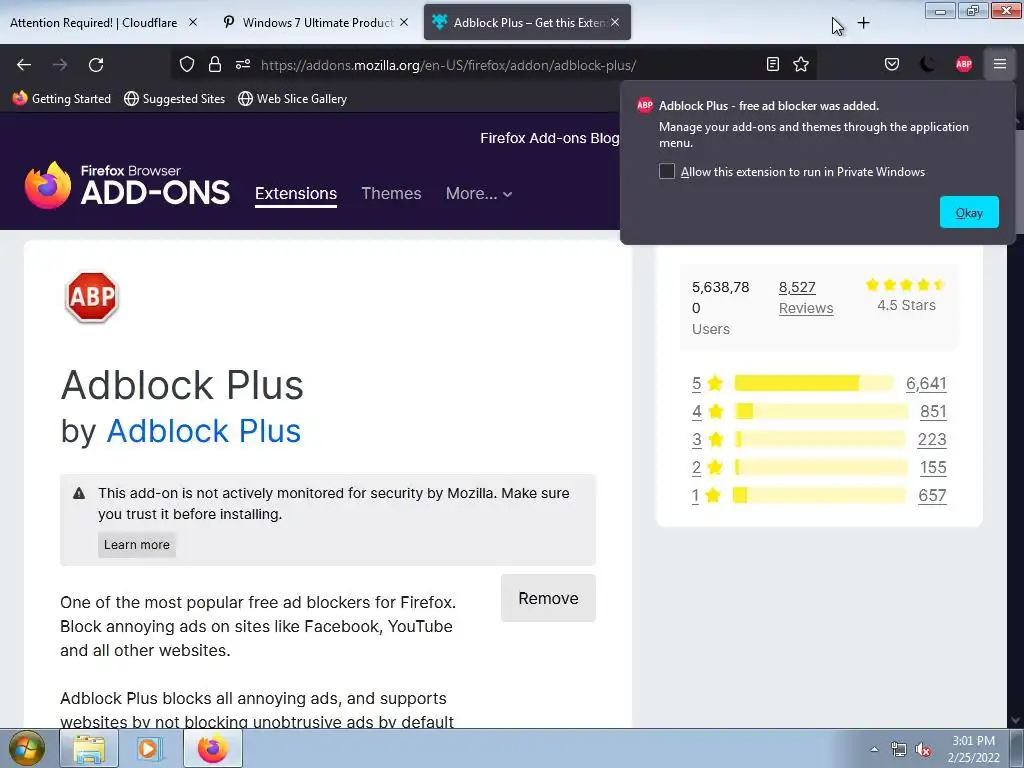The image size is (1024, 768).
Task: Launch Windows Media Player from taskbar
Action: tap(150, 748)
